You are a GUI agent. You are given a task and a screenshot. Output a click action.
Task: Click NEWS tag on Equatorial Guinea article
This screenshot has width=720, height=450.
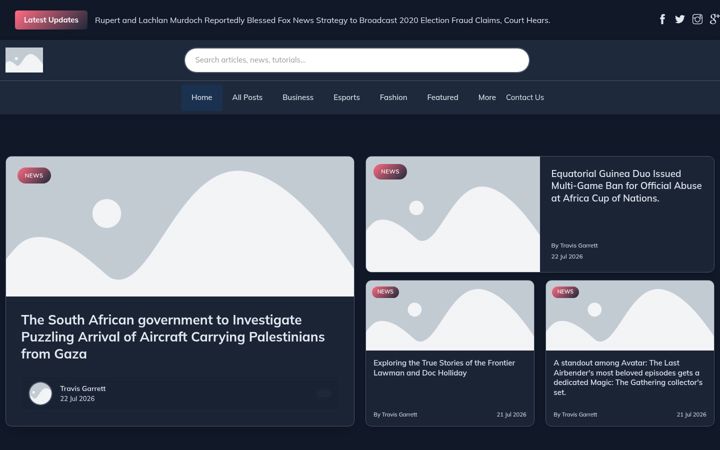point(390,172)
